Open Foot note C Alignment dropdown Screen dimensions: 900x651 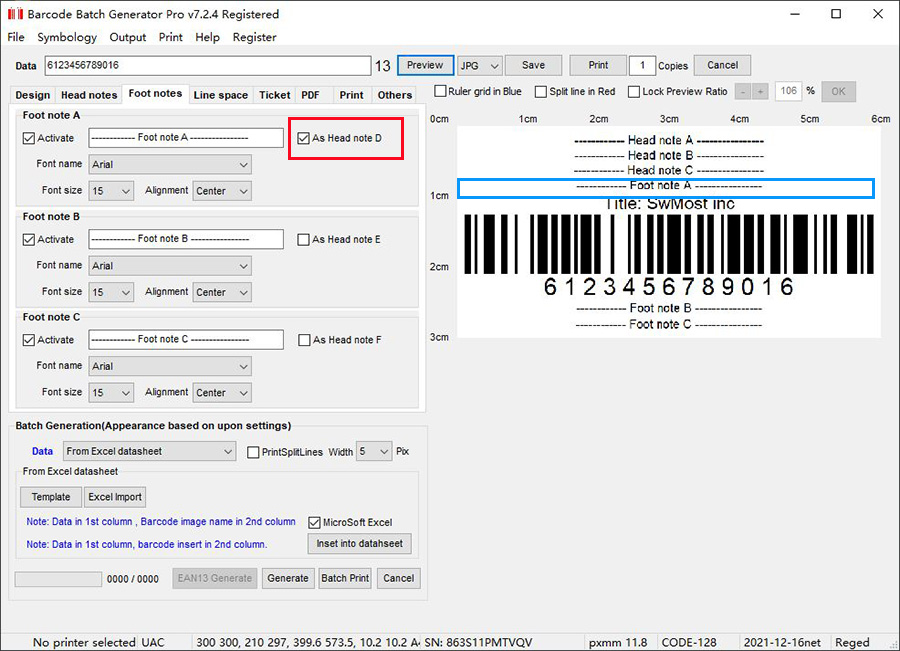coord(222,393)
